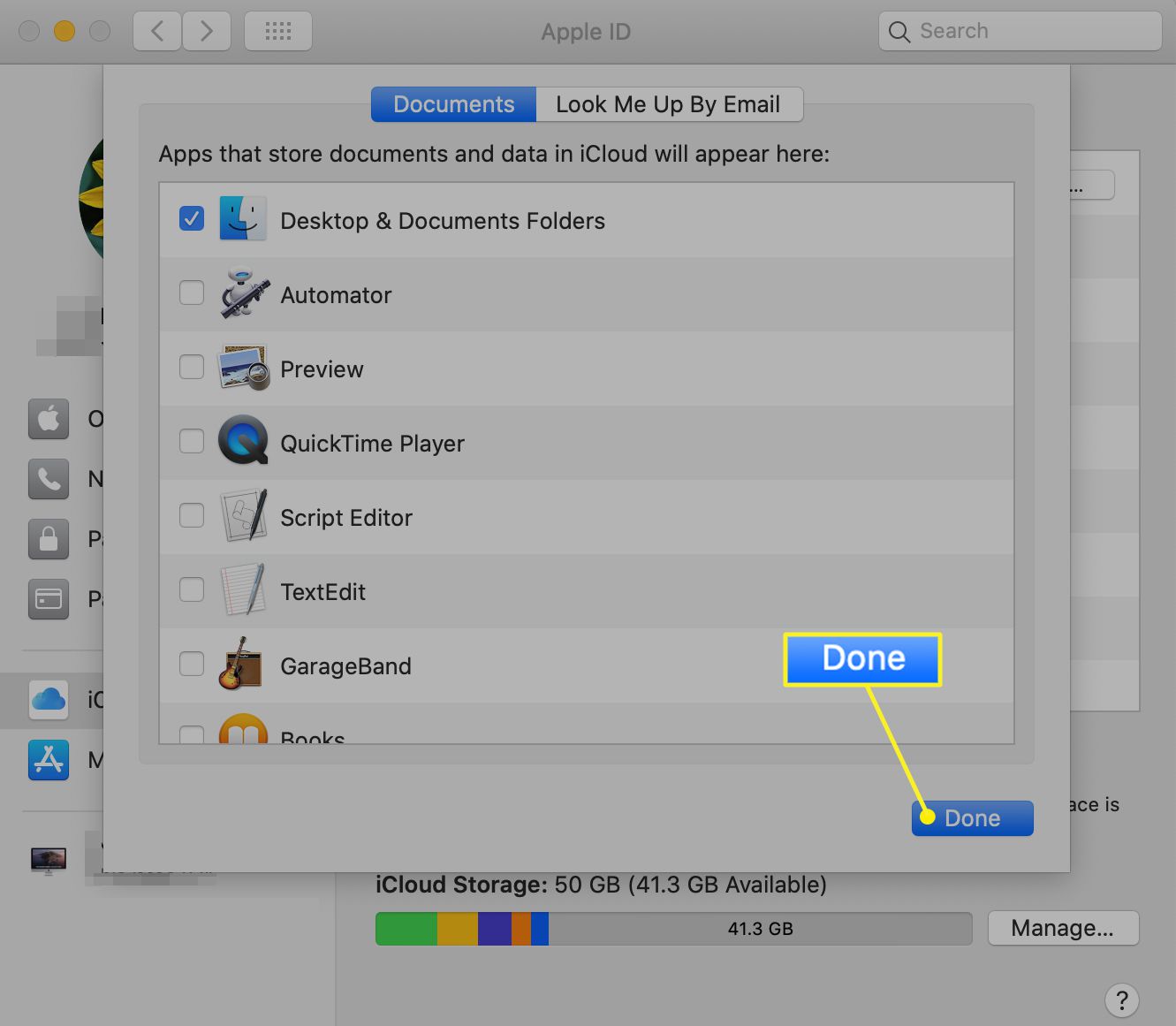Enable the Preview checkbox
The height and width of the screenshot is (1026, 1176).
click(x=192, y=367)
